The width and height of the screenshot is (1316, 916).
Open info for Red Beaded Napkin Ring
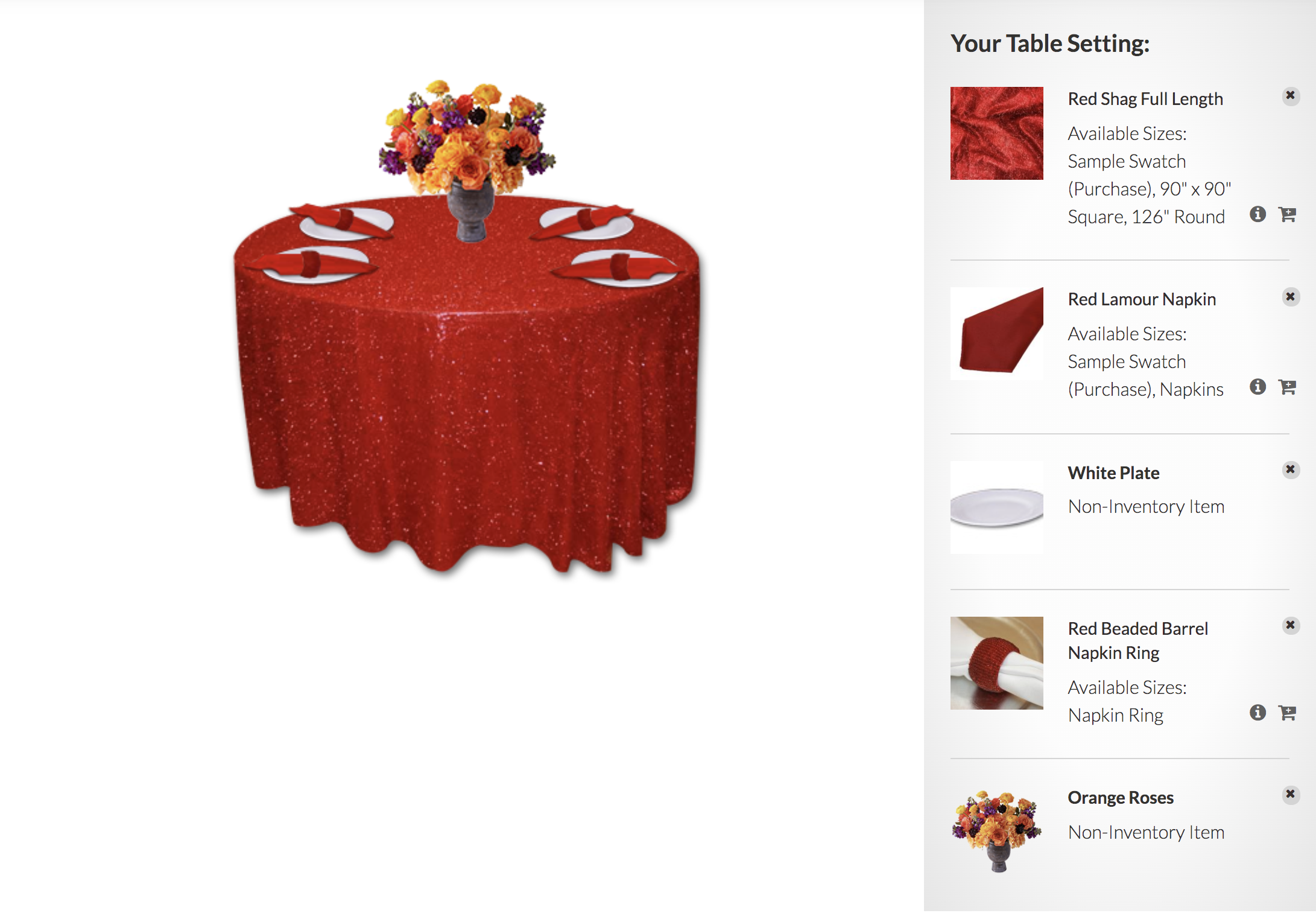pyautogui.click(x=1257, y=713)
